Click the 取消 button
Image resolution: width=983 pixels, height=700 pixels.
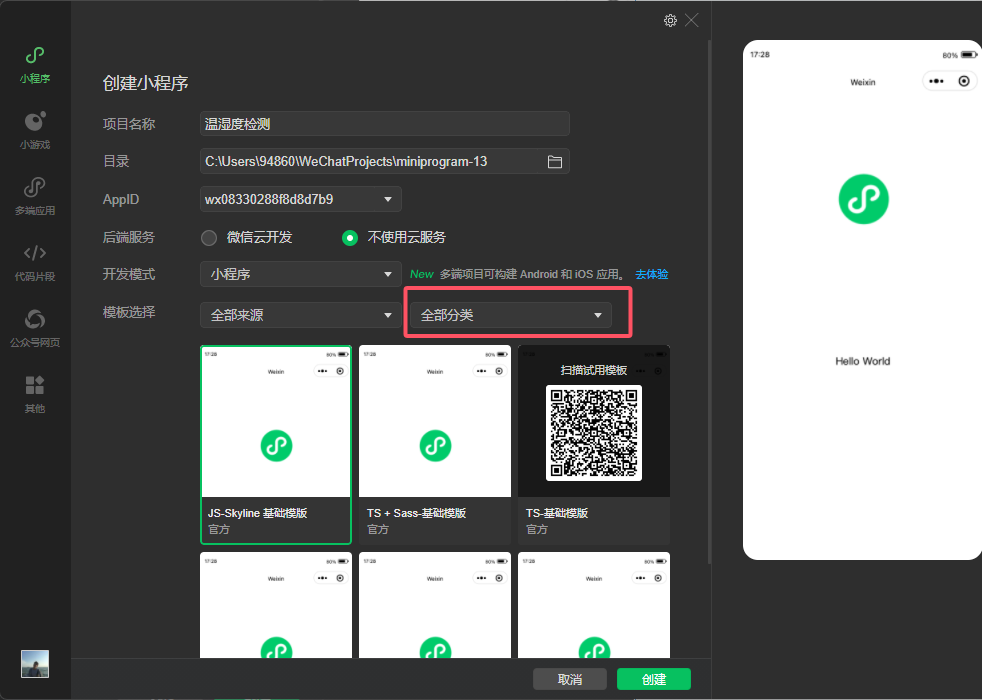[570, 679]
